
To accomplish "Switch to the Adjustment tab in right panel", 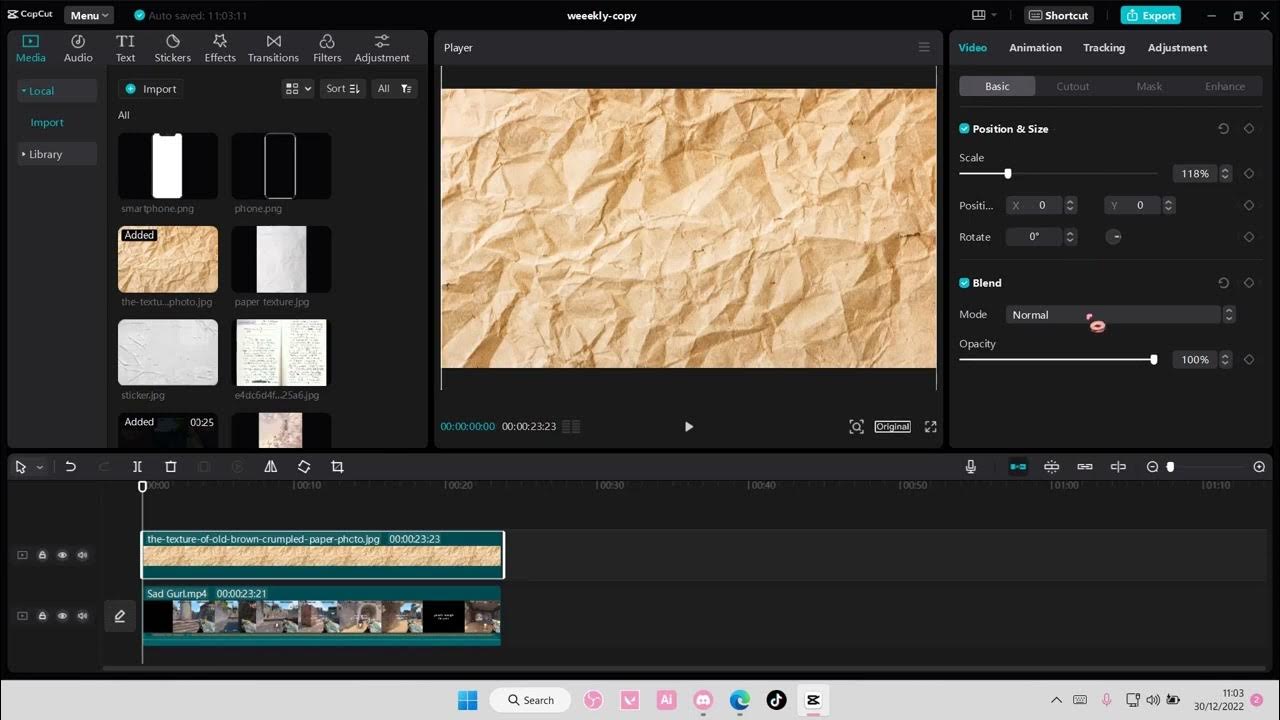I will 1177,48.
